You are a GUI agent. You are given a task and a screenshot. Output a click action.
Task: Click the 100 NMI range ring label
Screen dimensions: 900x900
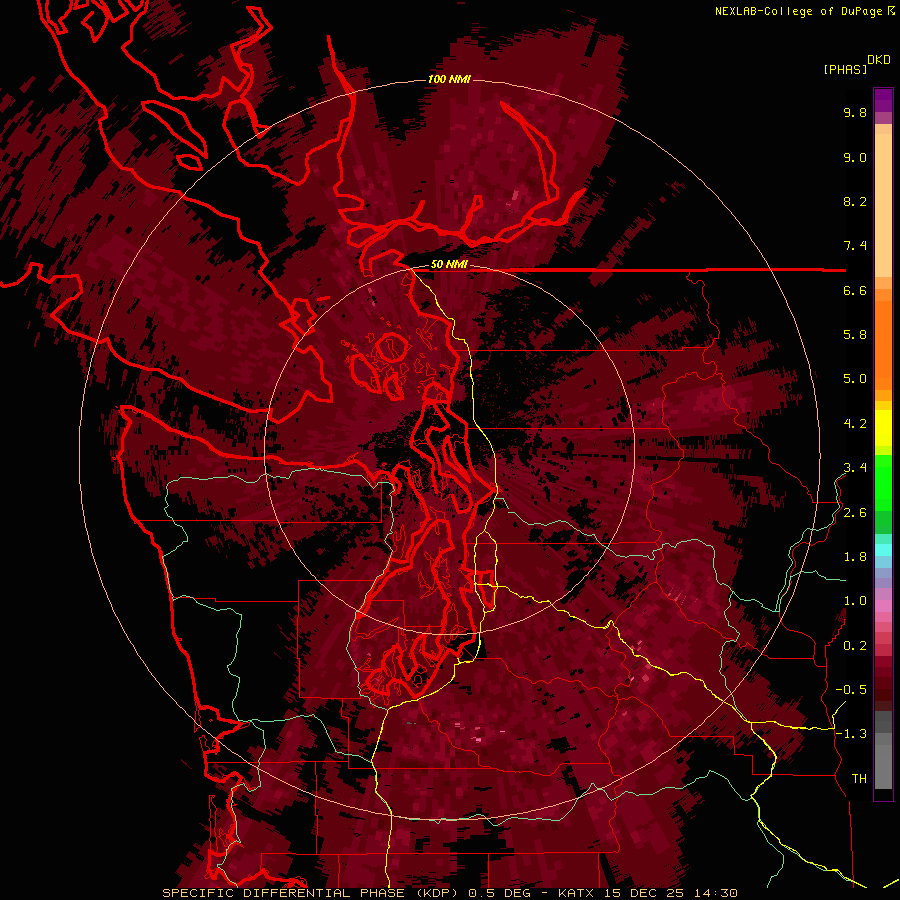(x=449, y=79)
